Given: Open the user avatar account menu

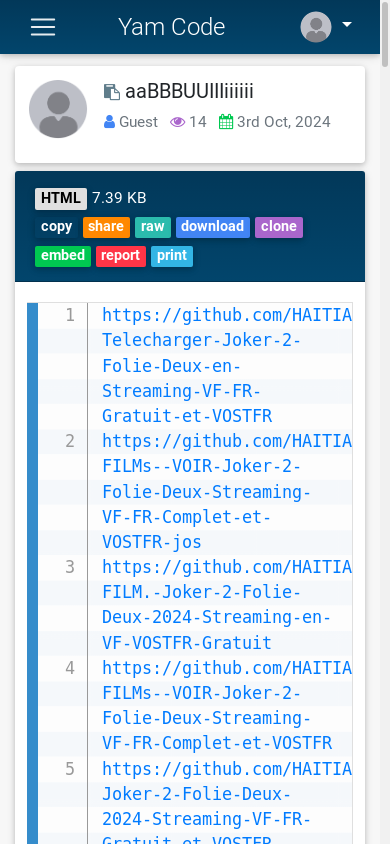Looking at the screenshot, I should click(316, 27).
